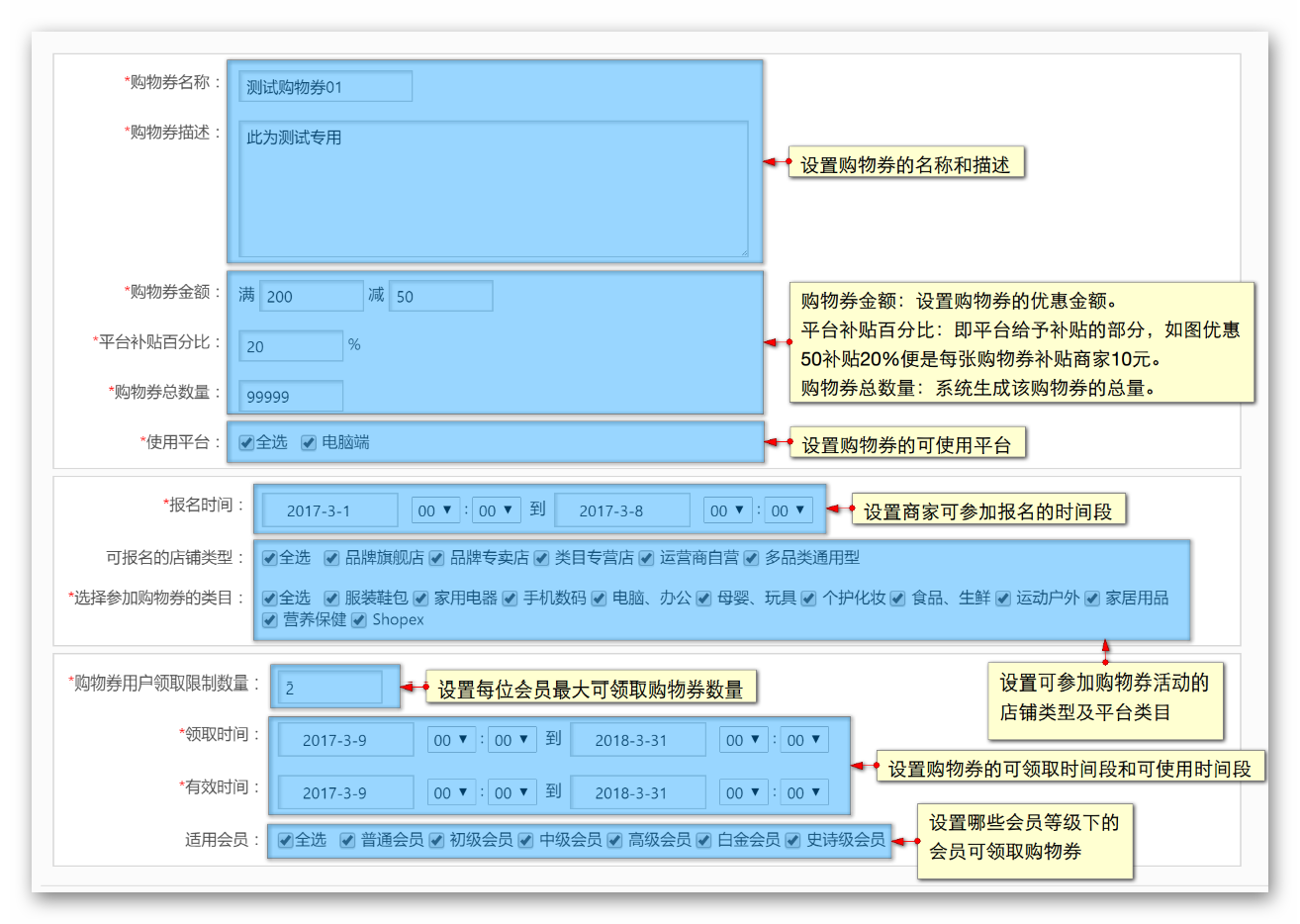Click the 报名时间 start date 2017-3-1

click(x=330, y=510)
